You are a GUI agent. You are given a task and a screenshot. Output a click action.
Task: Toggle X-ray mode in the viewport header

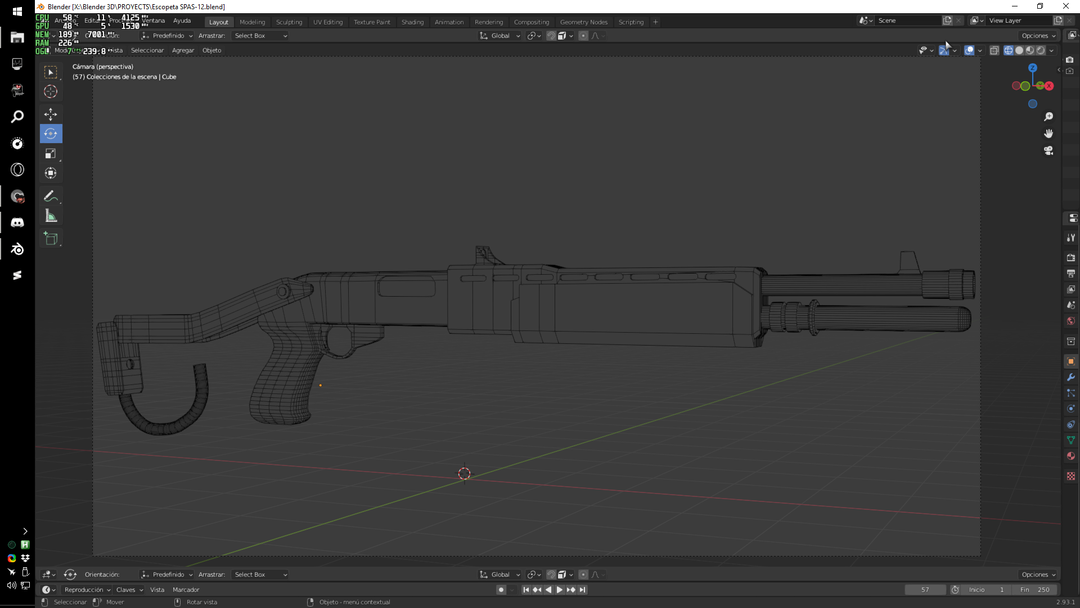(x=994, y=50)
